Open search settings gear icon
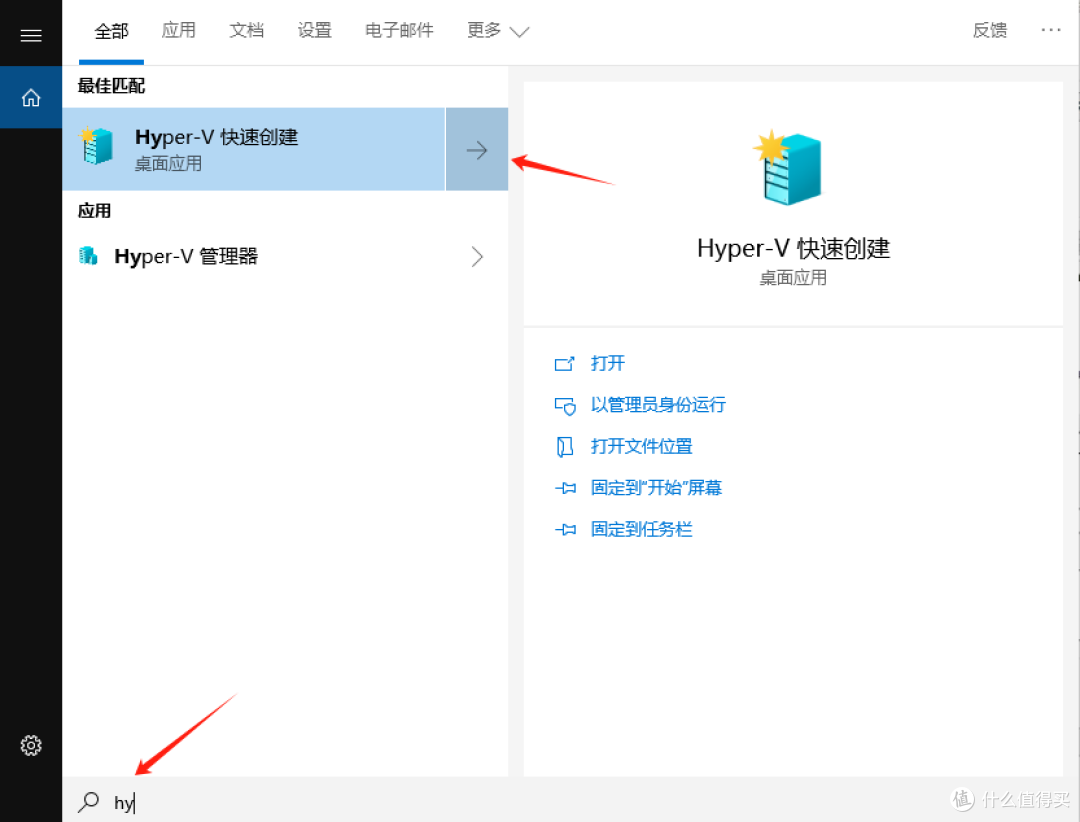This screenshot has width=1080, height=822. click(31, 745)
